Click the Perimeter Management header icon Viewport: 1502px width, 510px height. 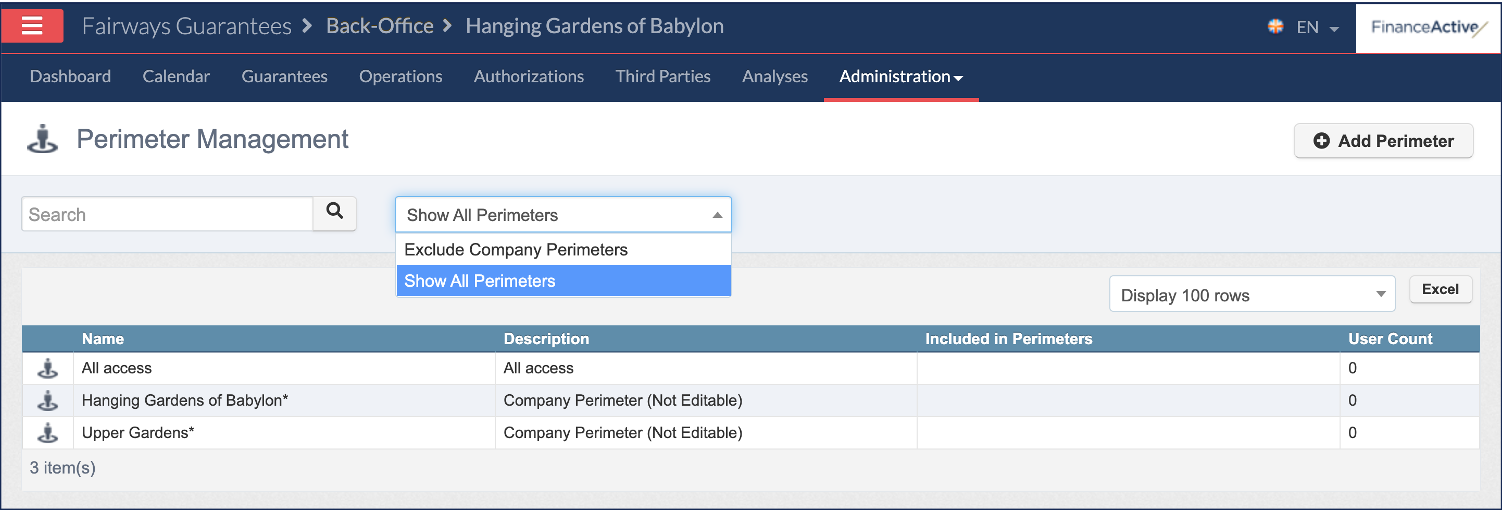pos(43,139)
